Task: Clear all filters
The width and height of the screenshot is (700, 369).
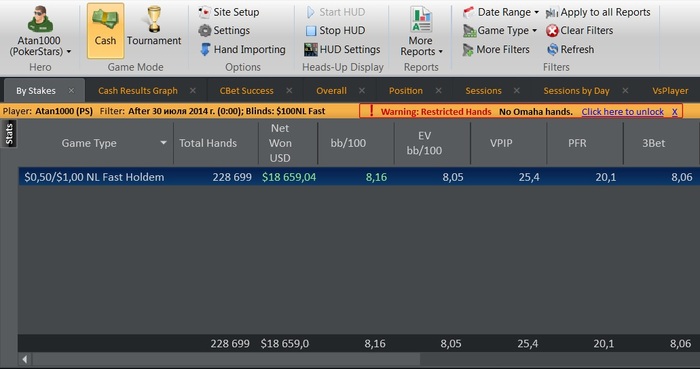Action: tap(579, 30)
